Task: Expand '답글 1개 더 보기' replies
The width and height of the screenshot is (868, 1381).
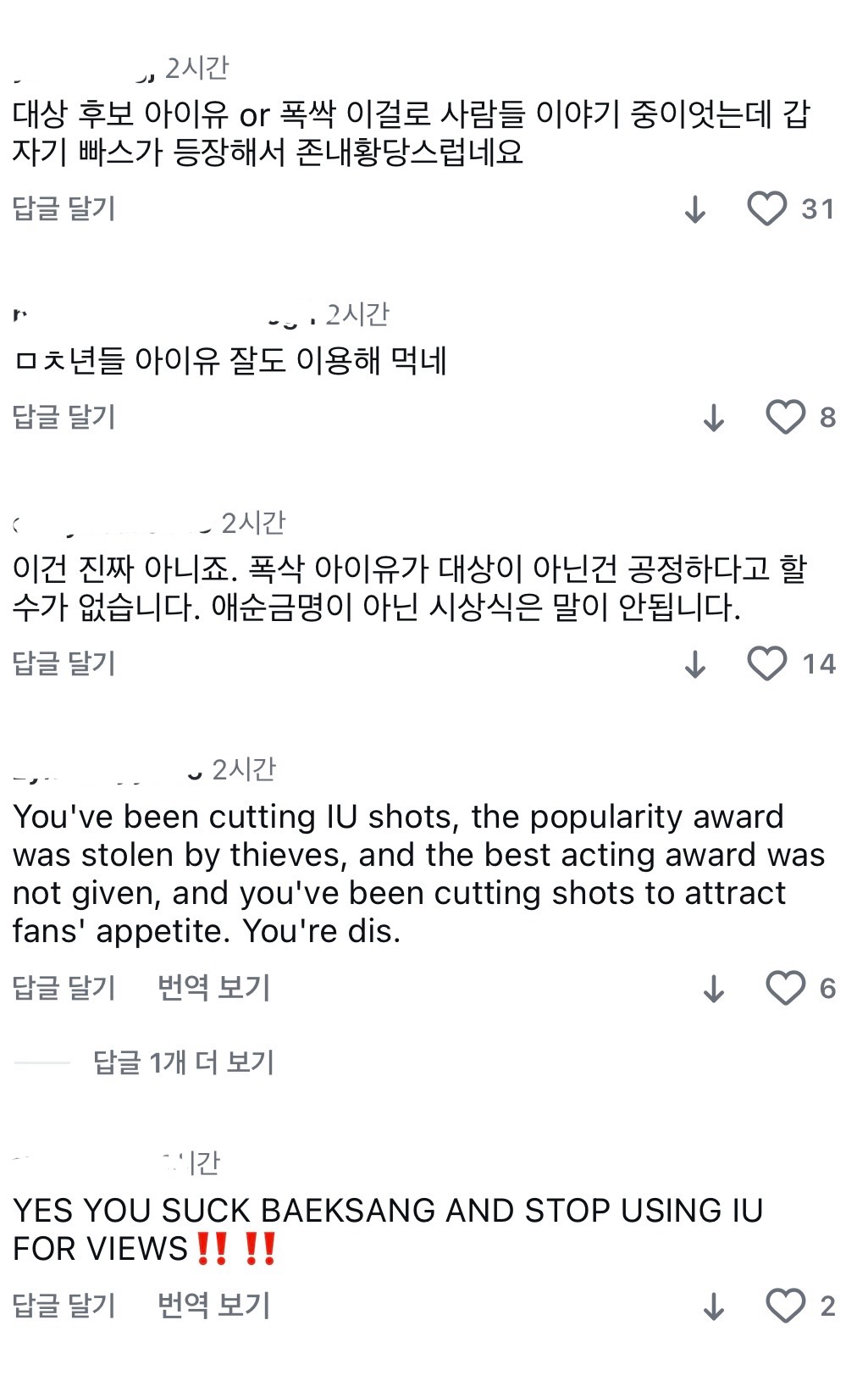Action: click(183, 1062)
